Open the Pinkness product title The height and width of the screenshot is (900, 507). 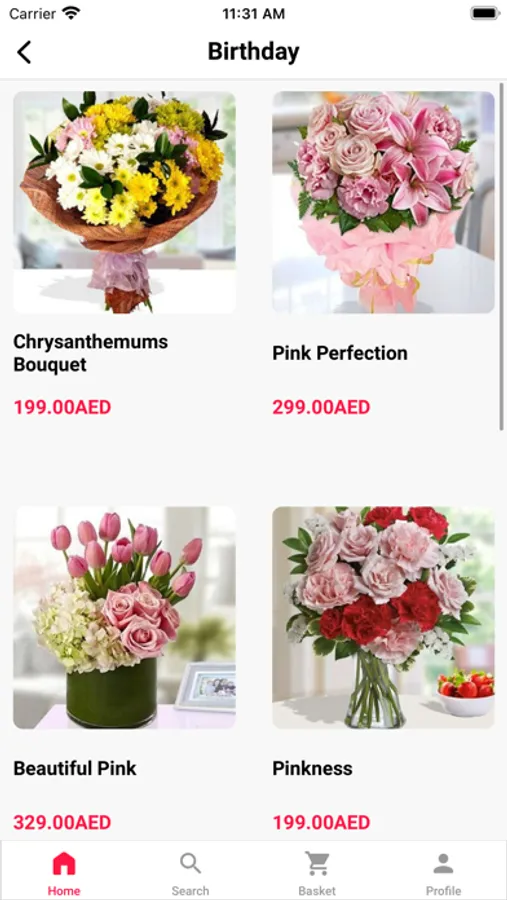pyautogui.click(x=312, y=768)
